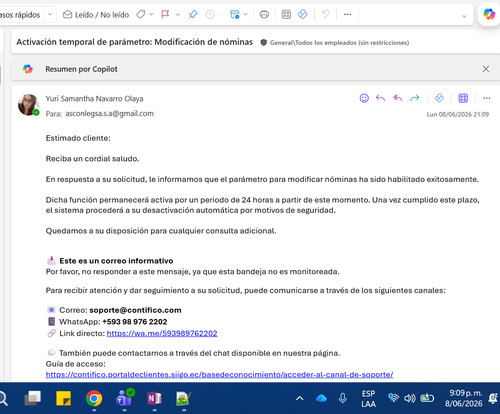Click the blue diamond icon in top toolbar

pyautogui.click(x=302, y=14)
